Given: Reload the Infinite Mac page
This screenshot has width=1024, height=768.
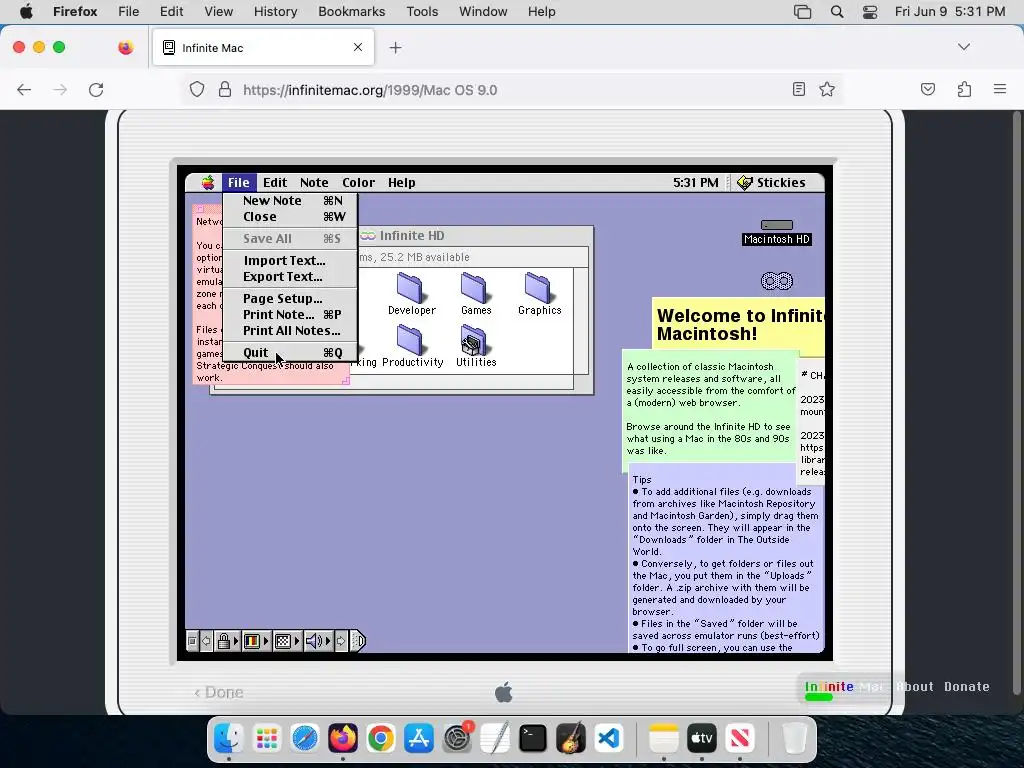Looking at the screenshot, I should click(x=96, y=89).
